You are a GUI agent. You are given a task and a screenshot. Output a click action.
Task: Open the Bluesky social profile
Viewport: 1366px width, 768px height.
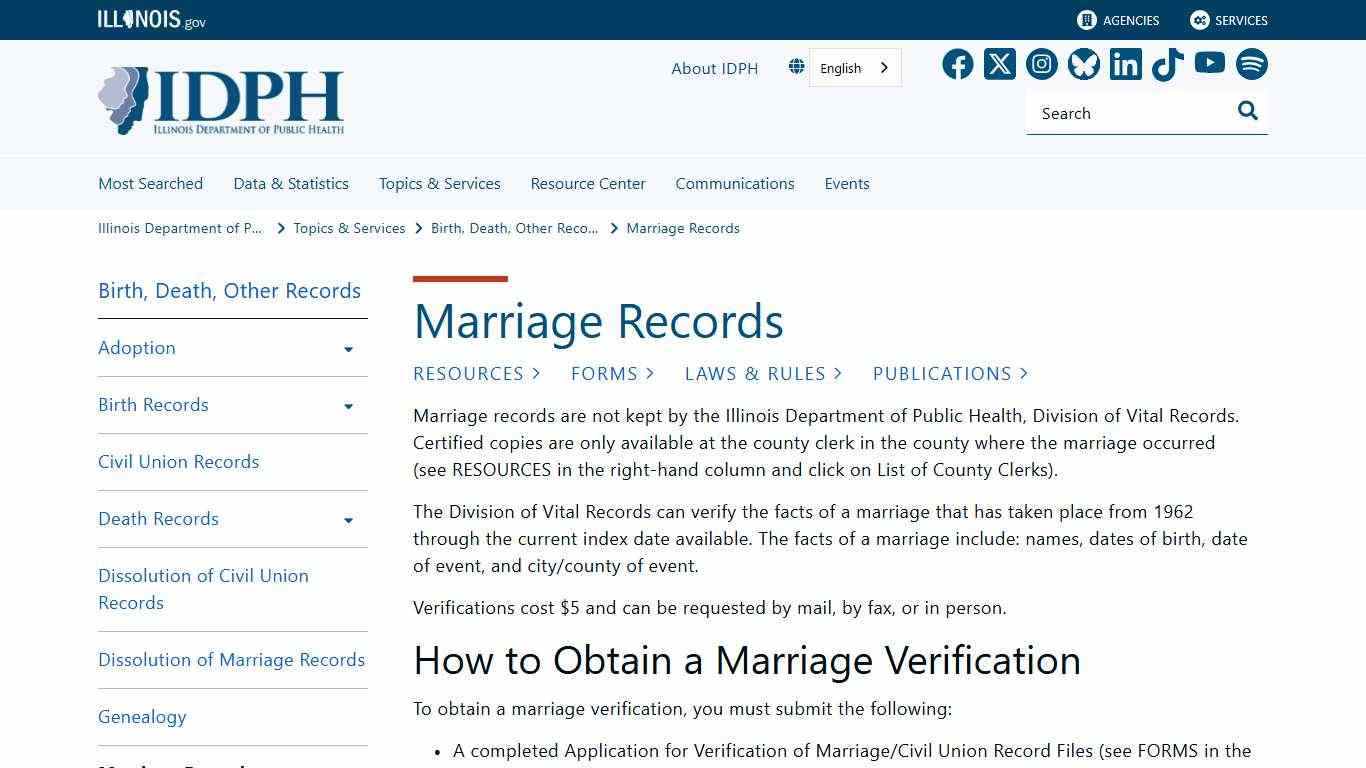pyautogui.click(x=1083, y=64)
